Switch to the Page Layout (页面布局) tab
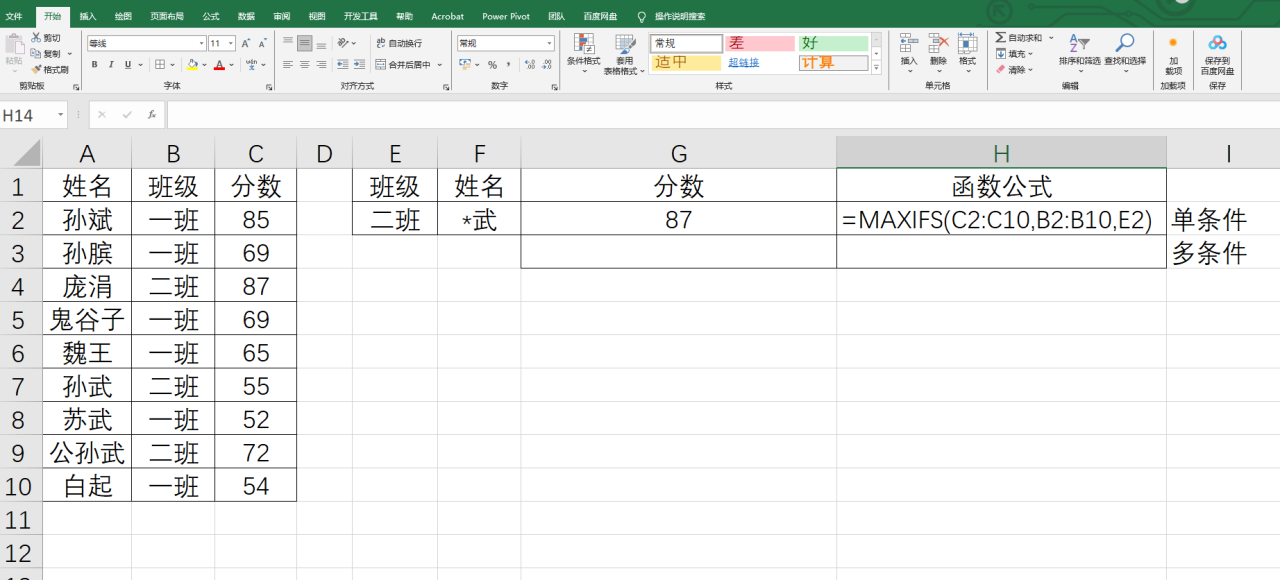 [166, 16]
